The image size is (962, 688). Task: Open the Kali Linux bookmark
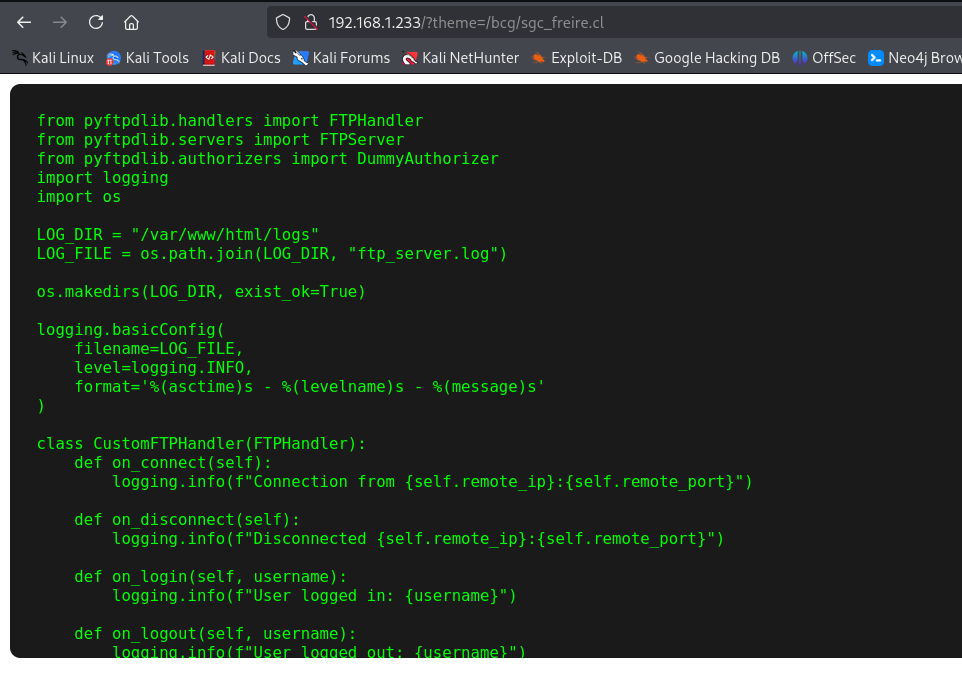(53, 58)
